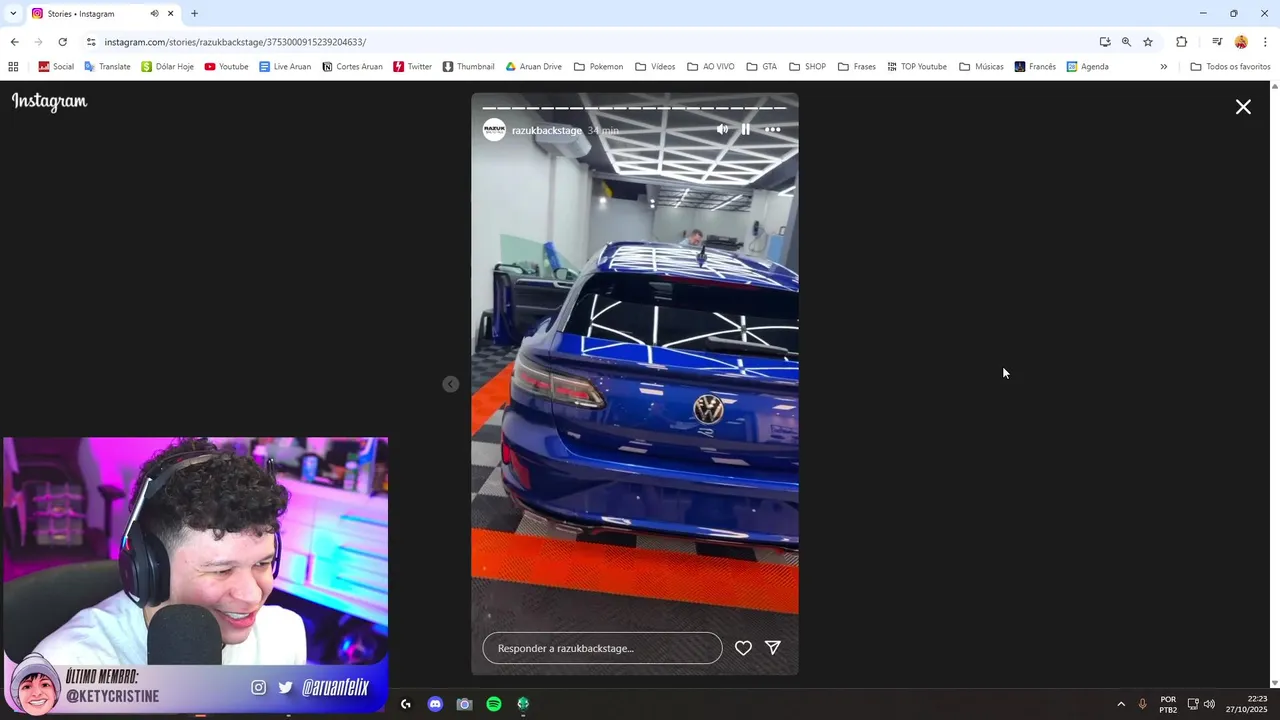
Task: Go to the previous story
Action: point(451,384)
